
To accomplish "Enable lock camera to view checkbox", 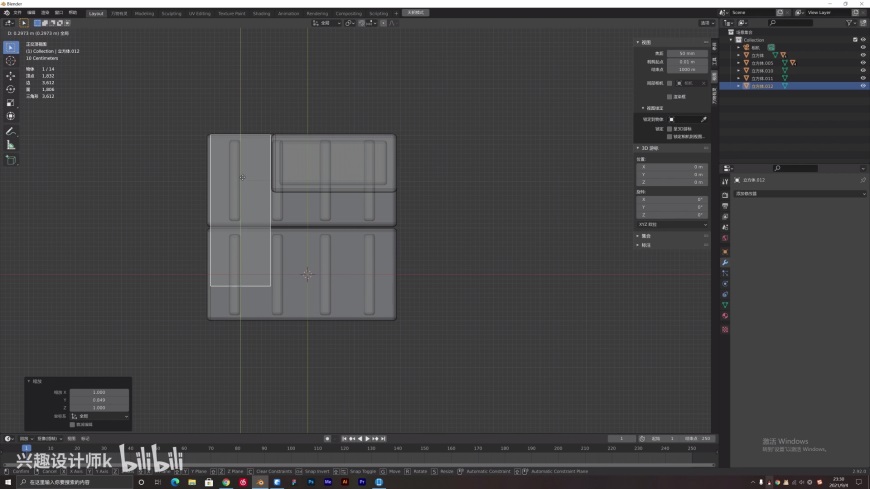I will coord(670,137).
